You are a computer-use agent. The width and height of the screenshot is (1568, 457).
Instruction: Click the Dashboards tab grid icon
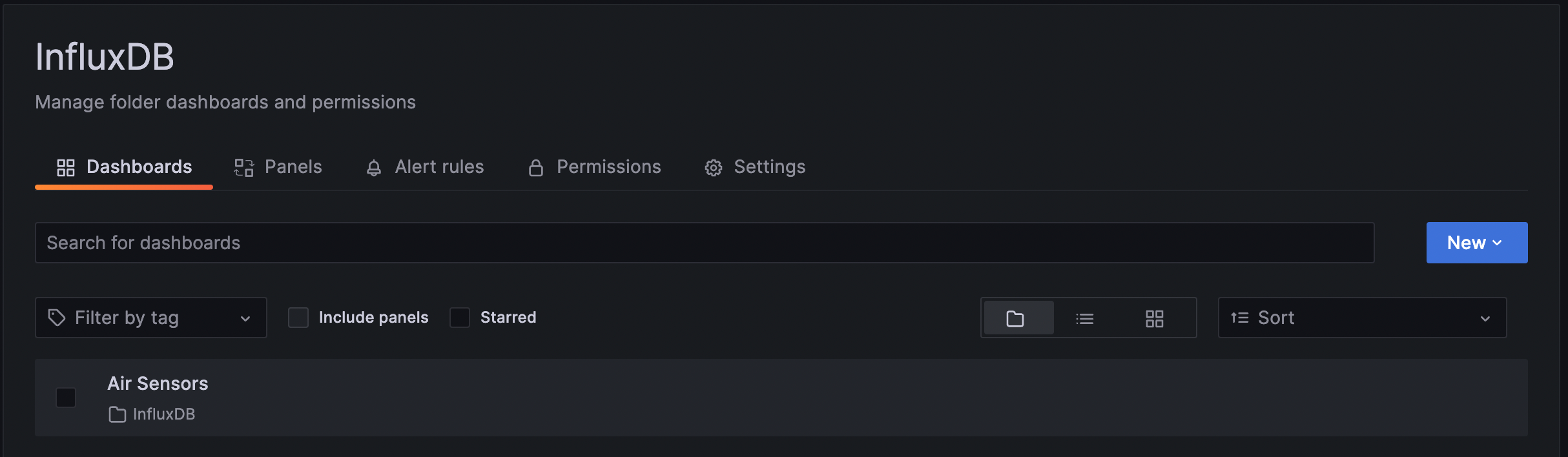pyautogui.click(x=65, y=167)
